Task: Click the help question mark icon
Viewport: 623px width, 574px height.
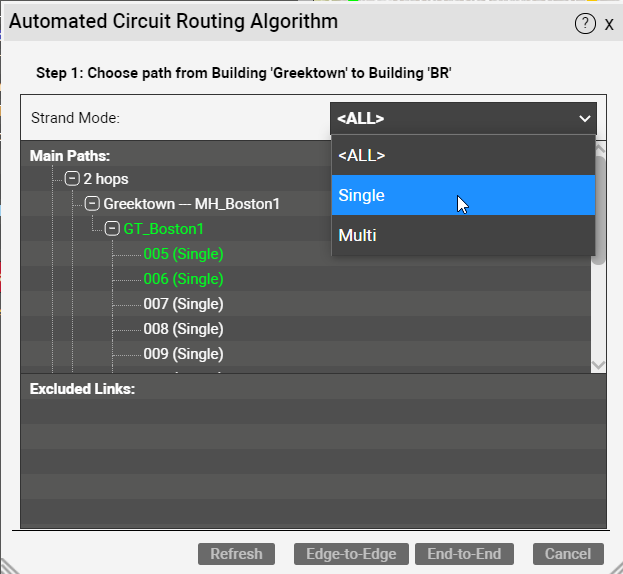Action: [585, 24]
